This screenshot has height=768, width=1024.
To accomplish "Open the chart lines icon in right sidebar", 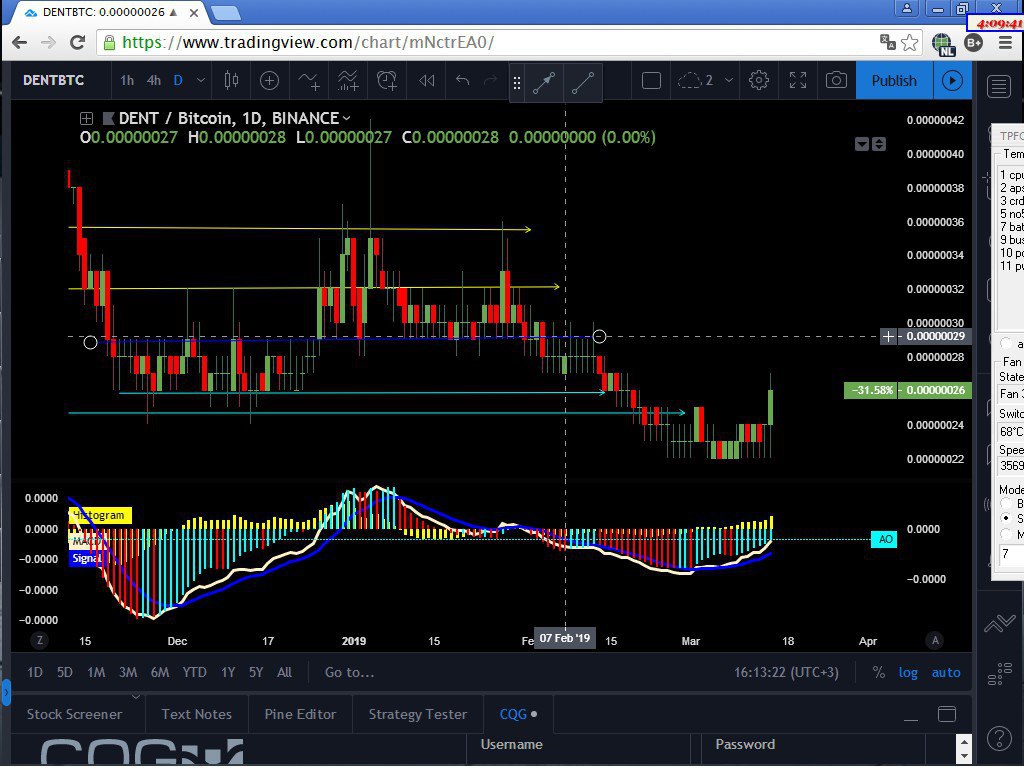I will pos(999,624).
